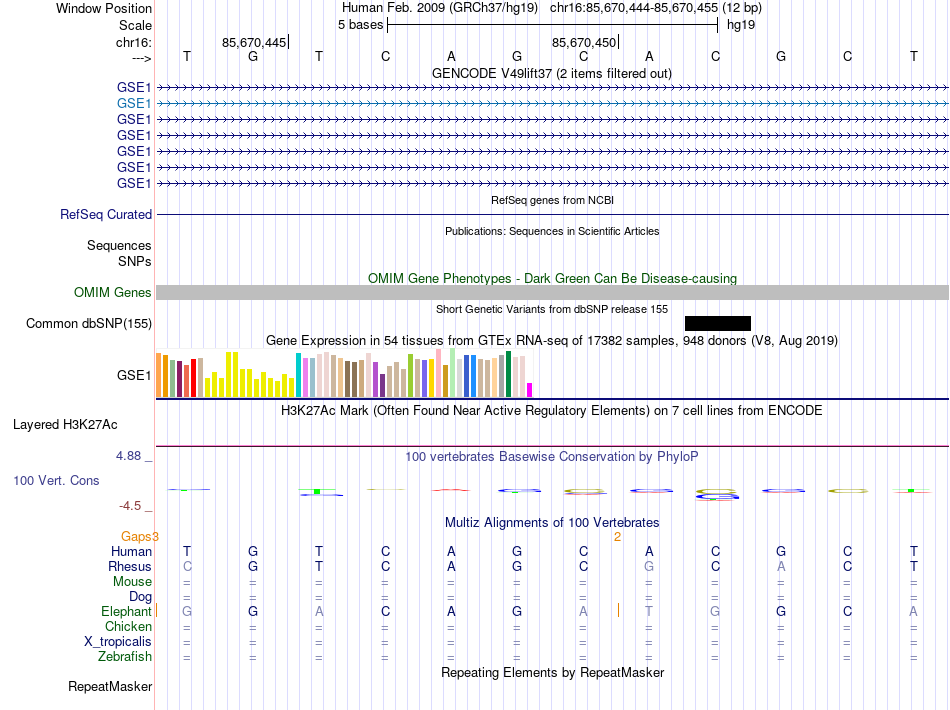The image size is (950, 710).
Task: Click position marker 85,670,450
Action: (x=584, y=42)
